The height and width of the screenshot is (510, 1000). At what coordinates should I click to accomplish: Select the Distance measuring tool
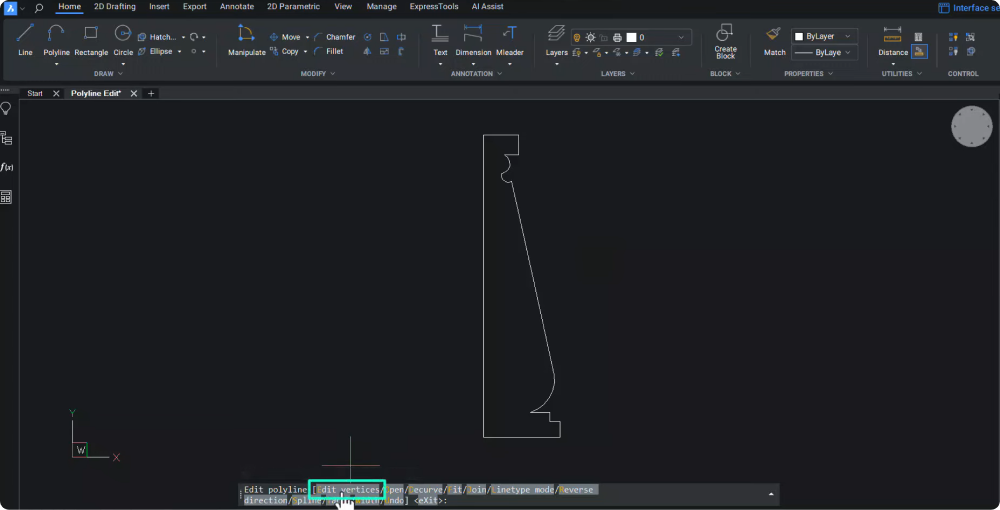(893, 40)
